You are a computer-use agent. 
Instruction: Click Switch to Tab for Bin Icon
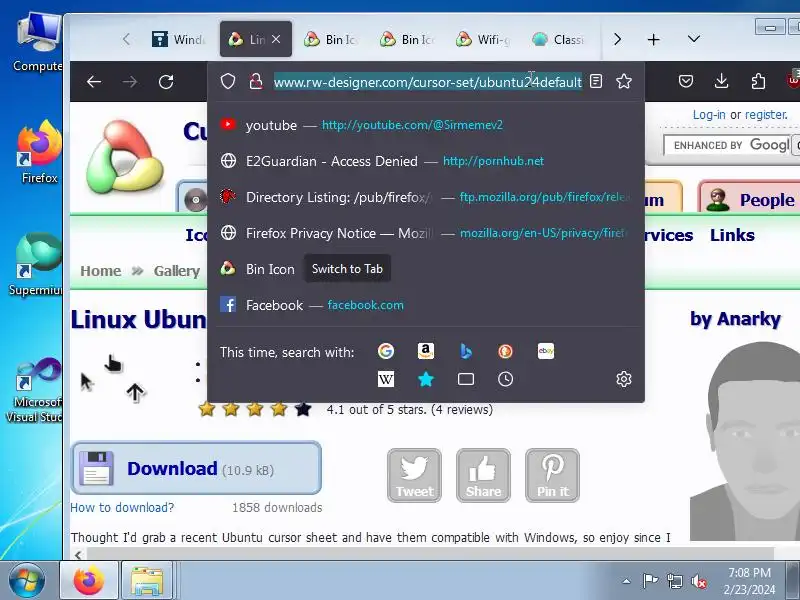[347, 269]
